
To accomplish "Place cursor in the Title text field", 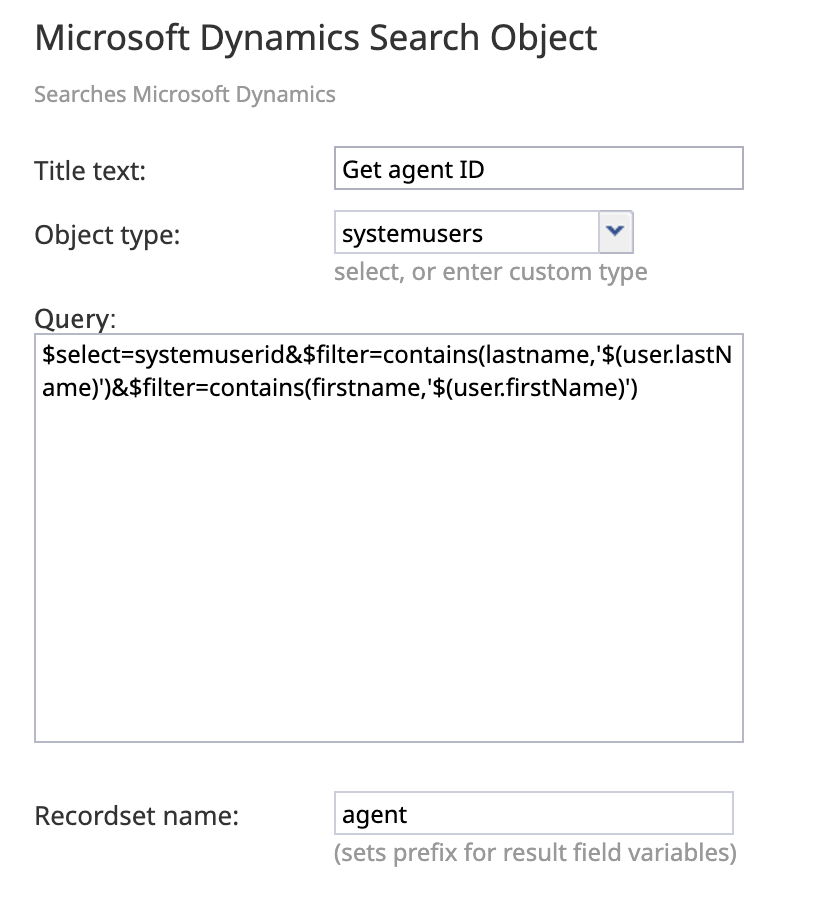I will point(538,168).
